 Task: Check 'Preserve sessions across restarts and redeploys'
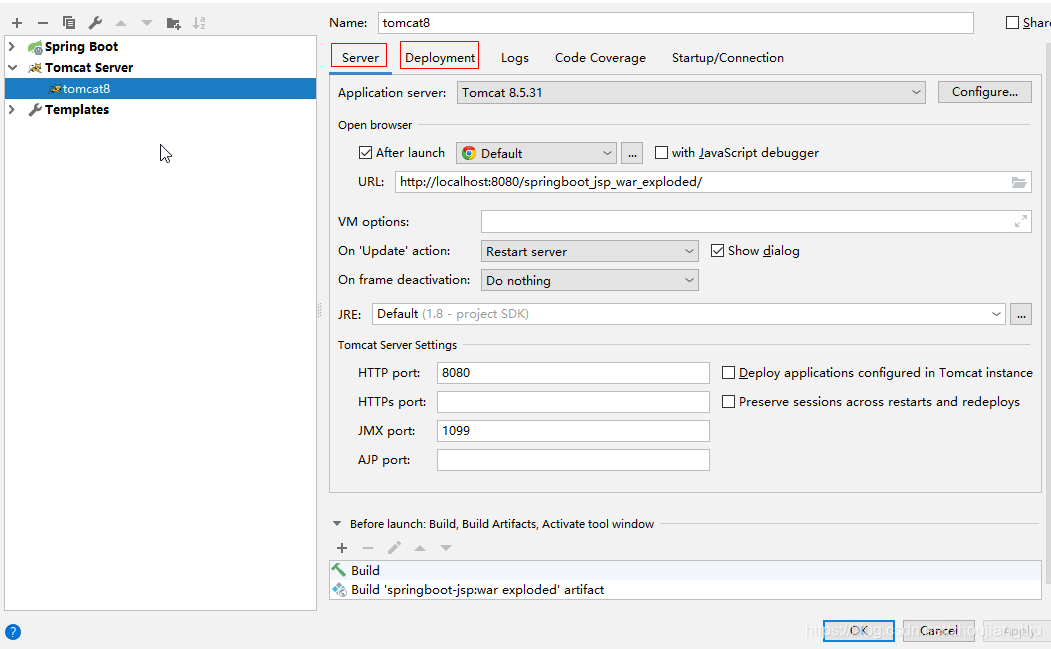pyautogui.click(x=729, y=401)
